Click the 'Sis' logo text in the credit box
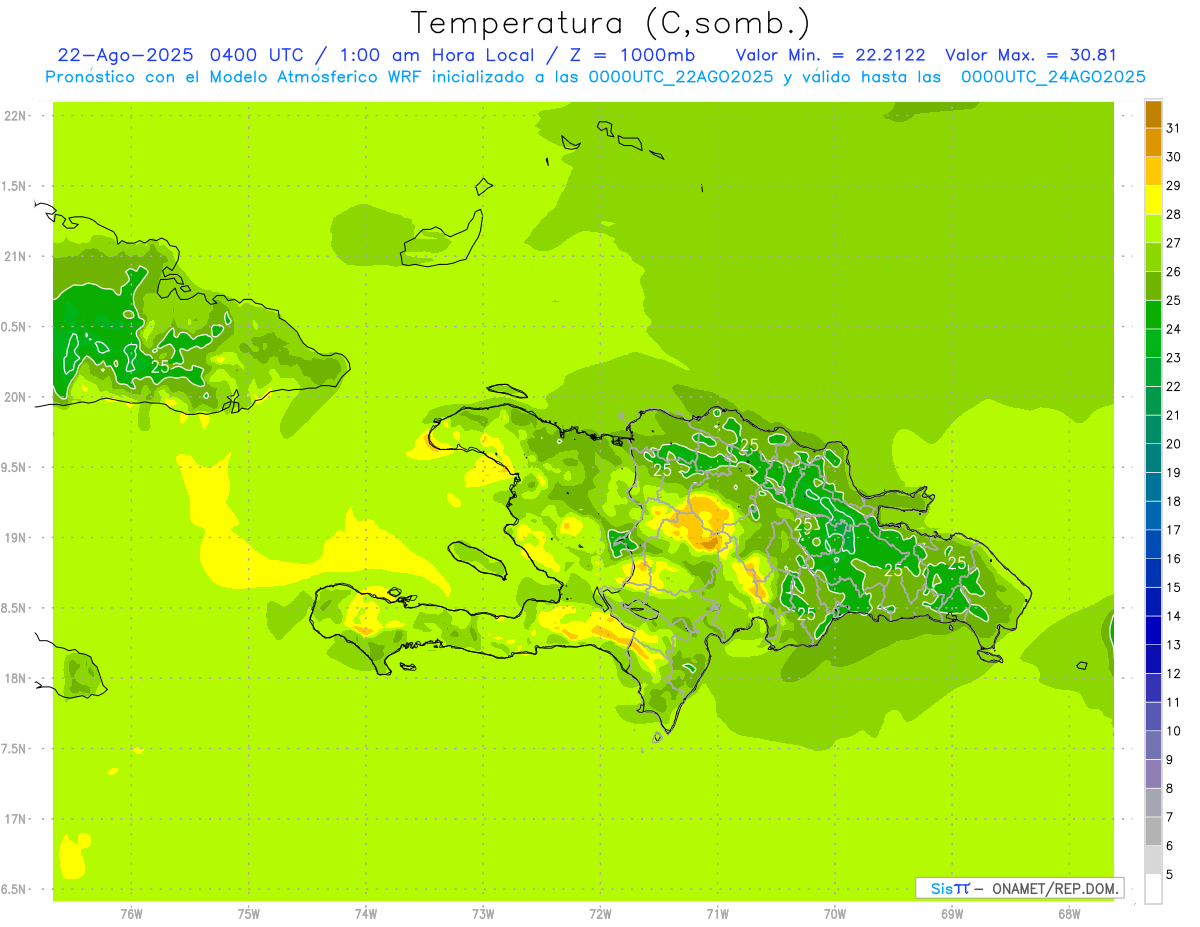This screenshot has width=1200, height=927. click(940, 888)
